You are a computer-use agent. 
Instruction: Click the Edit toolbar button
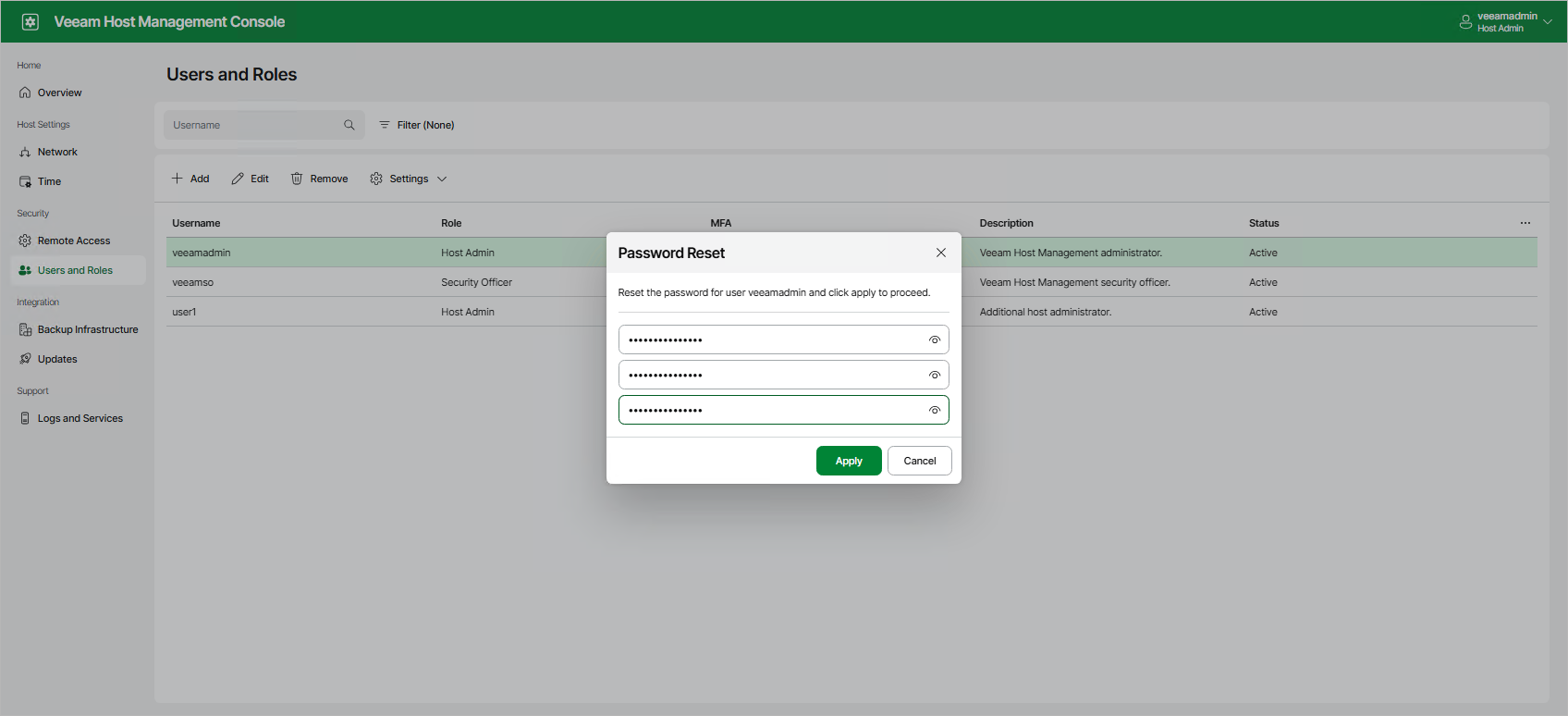(251, 179)
